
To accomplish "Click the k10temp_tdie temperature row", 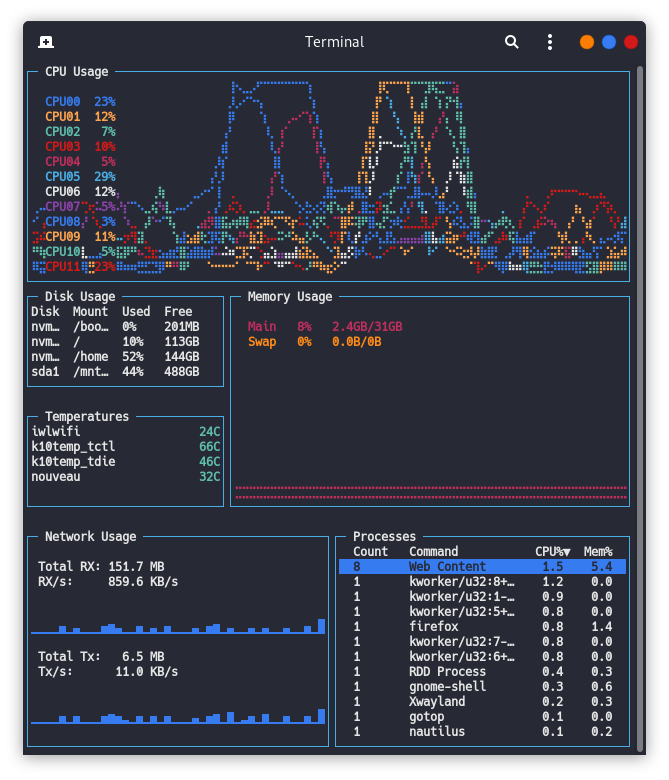I will point(125,462).
